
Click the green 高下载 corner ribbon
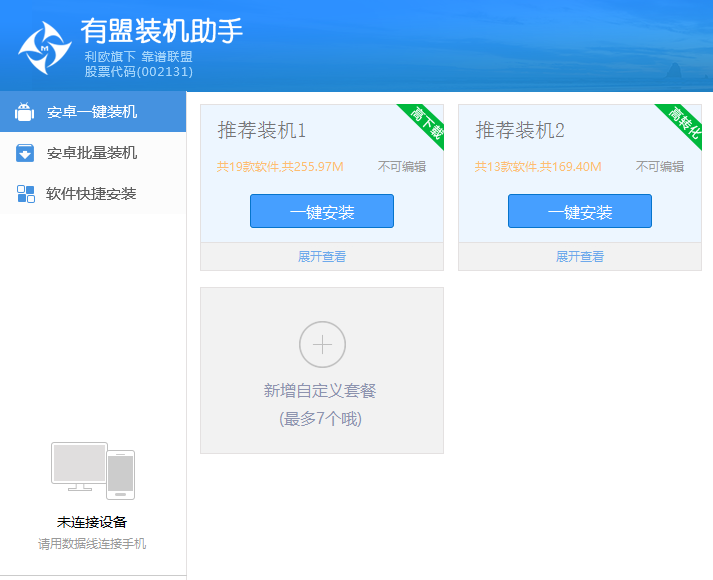click(424, 124)
